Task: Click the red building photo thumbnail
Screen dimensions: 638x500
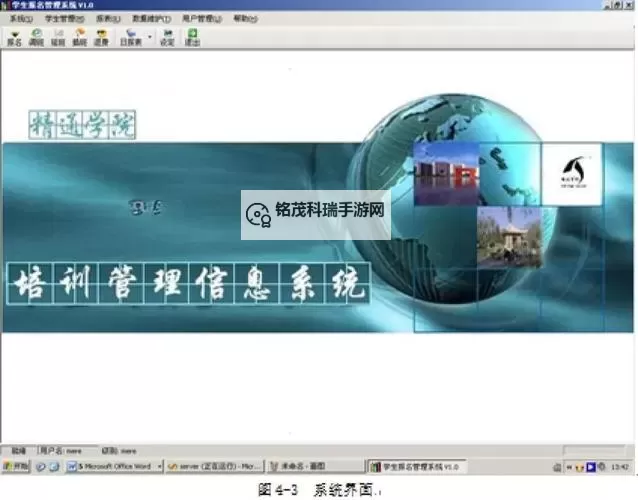Action: tap(446, 173)
